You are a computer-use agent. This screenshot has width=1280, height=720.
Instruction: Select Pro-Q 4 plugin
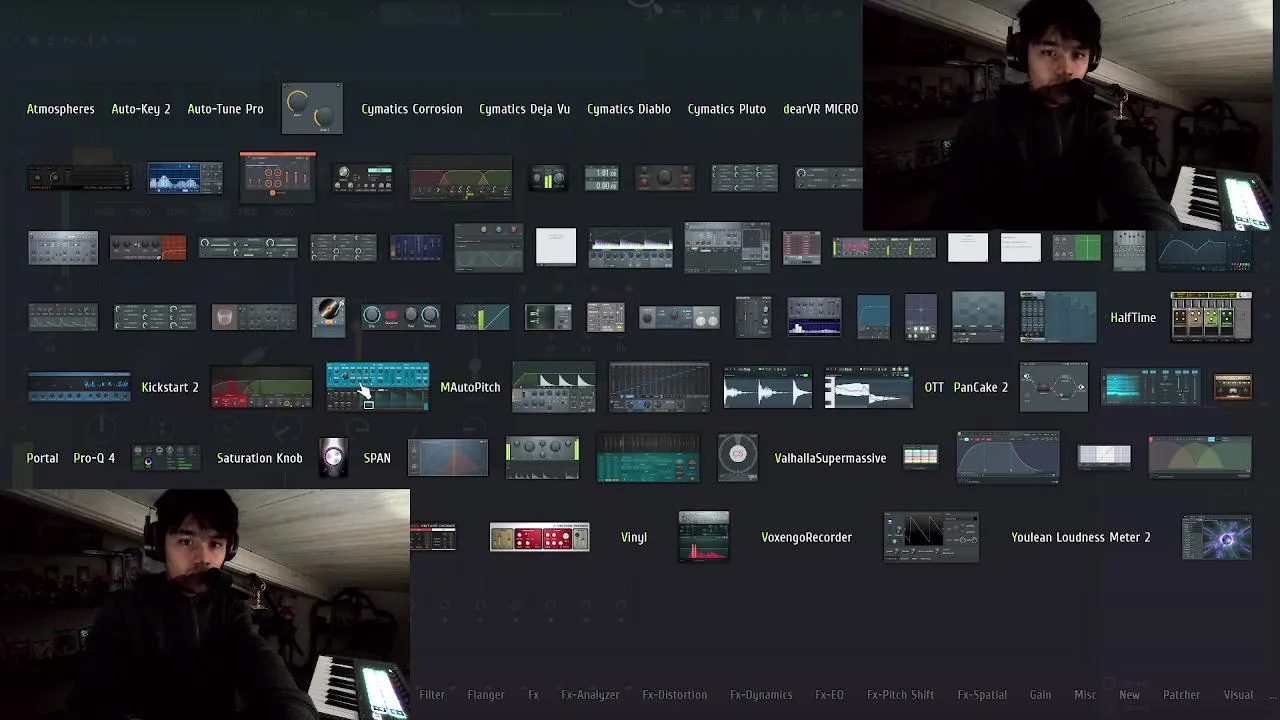[x=94, y=458]
